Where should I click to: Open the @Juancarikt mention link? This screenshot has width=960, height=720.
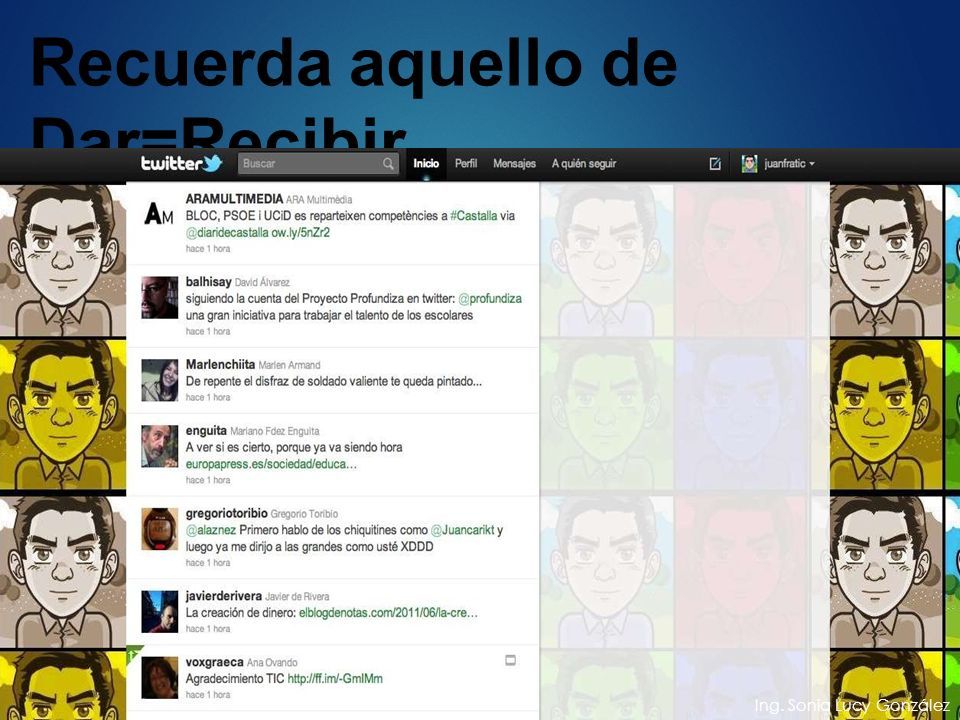point(462,530)
